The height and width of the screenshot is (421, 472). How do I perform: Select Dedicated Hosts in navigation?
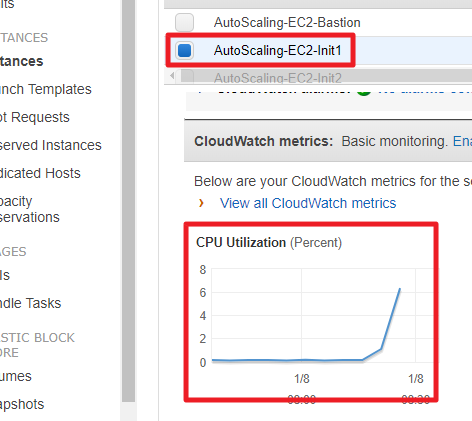40,173
